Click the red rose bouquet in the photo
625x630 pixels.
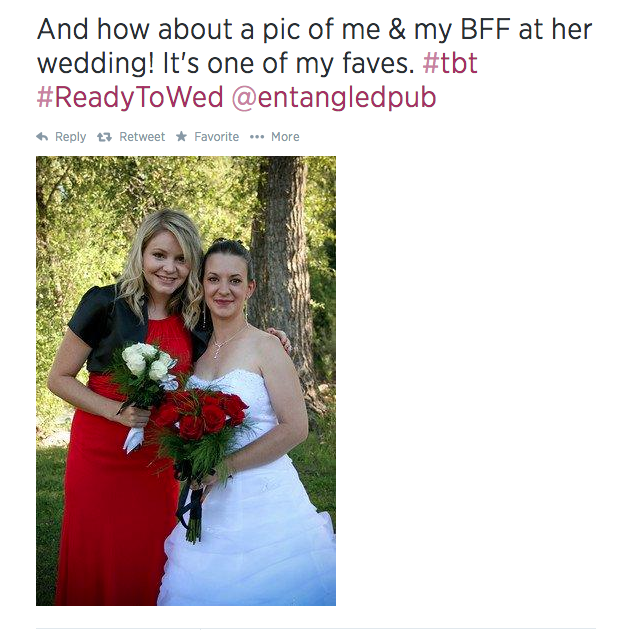click(200, 416)
